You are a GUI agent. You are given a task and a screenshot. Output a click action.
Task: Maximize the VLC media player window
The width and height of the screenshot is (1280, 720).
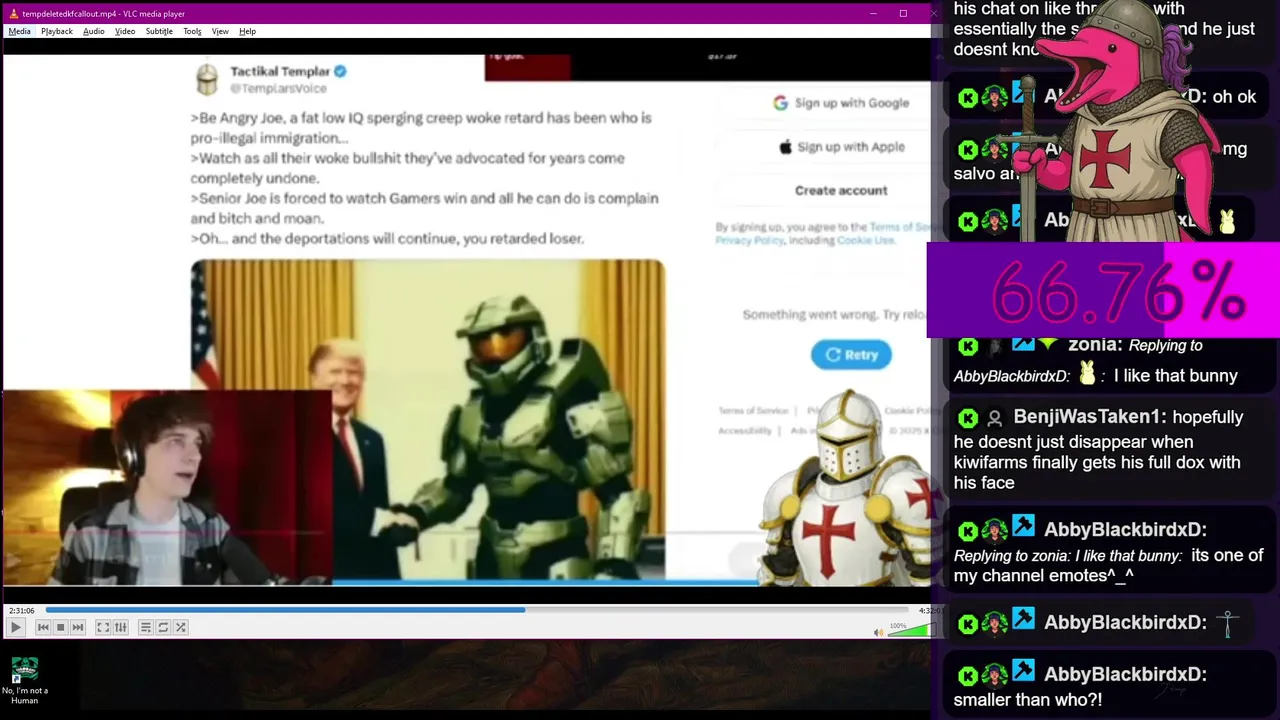903,14
